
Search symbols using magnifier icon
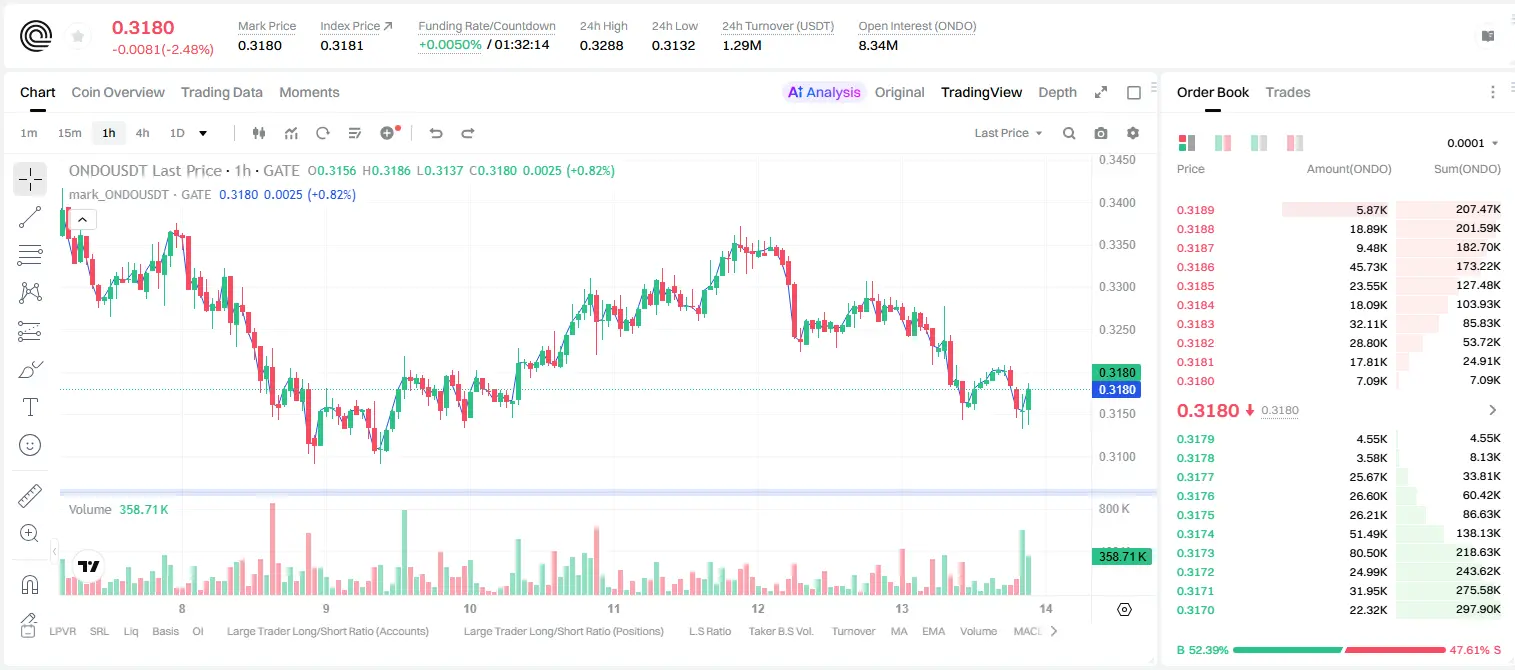pos(1069,133)
